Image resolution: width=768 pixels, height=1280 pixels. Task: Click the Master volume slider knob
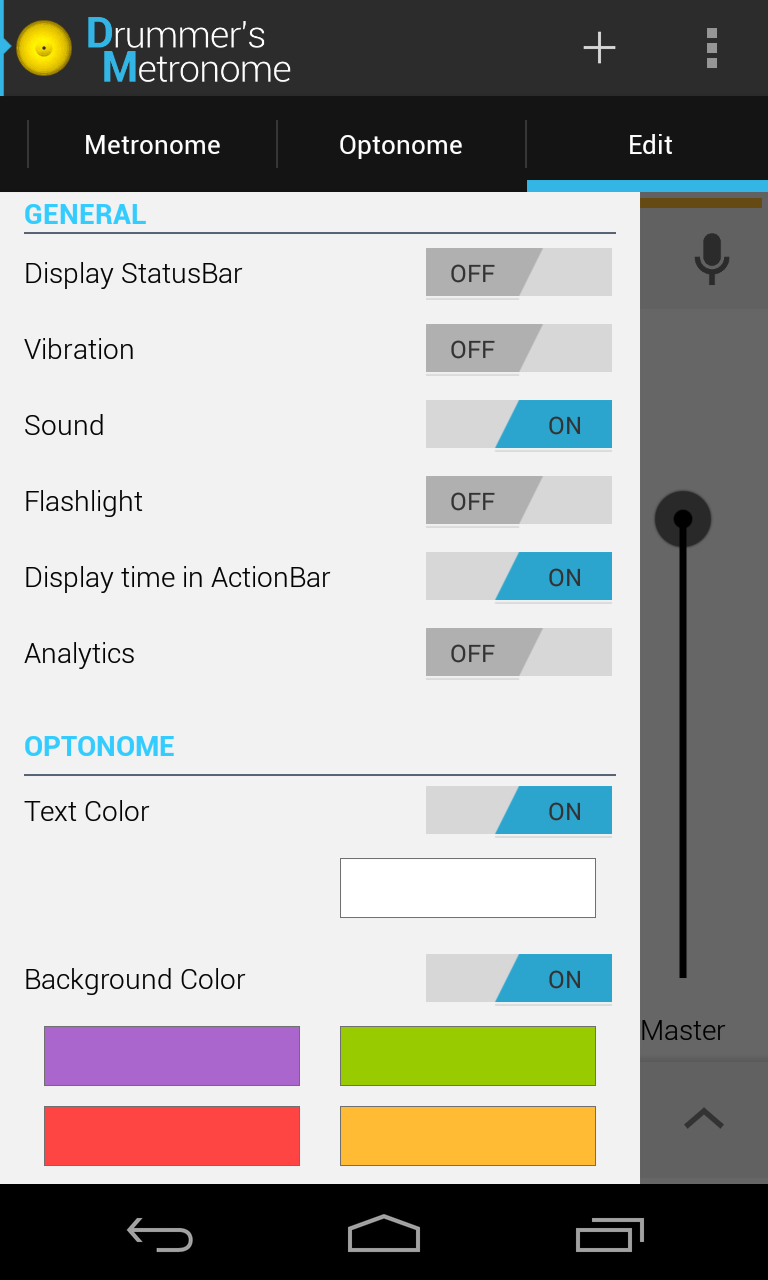click(x=683, y=519)
